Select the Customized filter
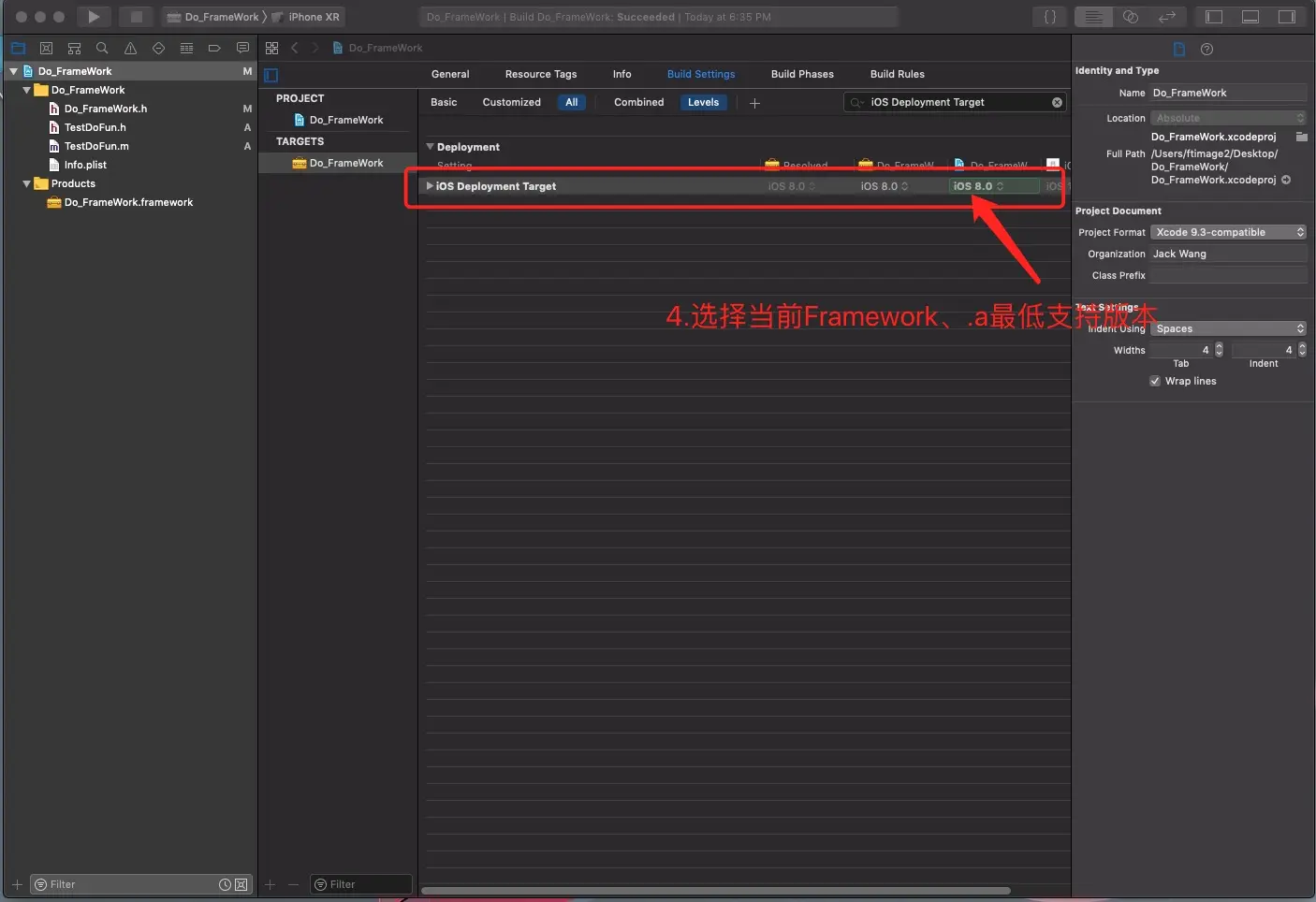Image resolution: width=1316 pixels, height=902 pixels. pyautogui.click(x=512, y=102)
